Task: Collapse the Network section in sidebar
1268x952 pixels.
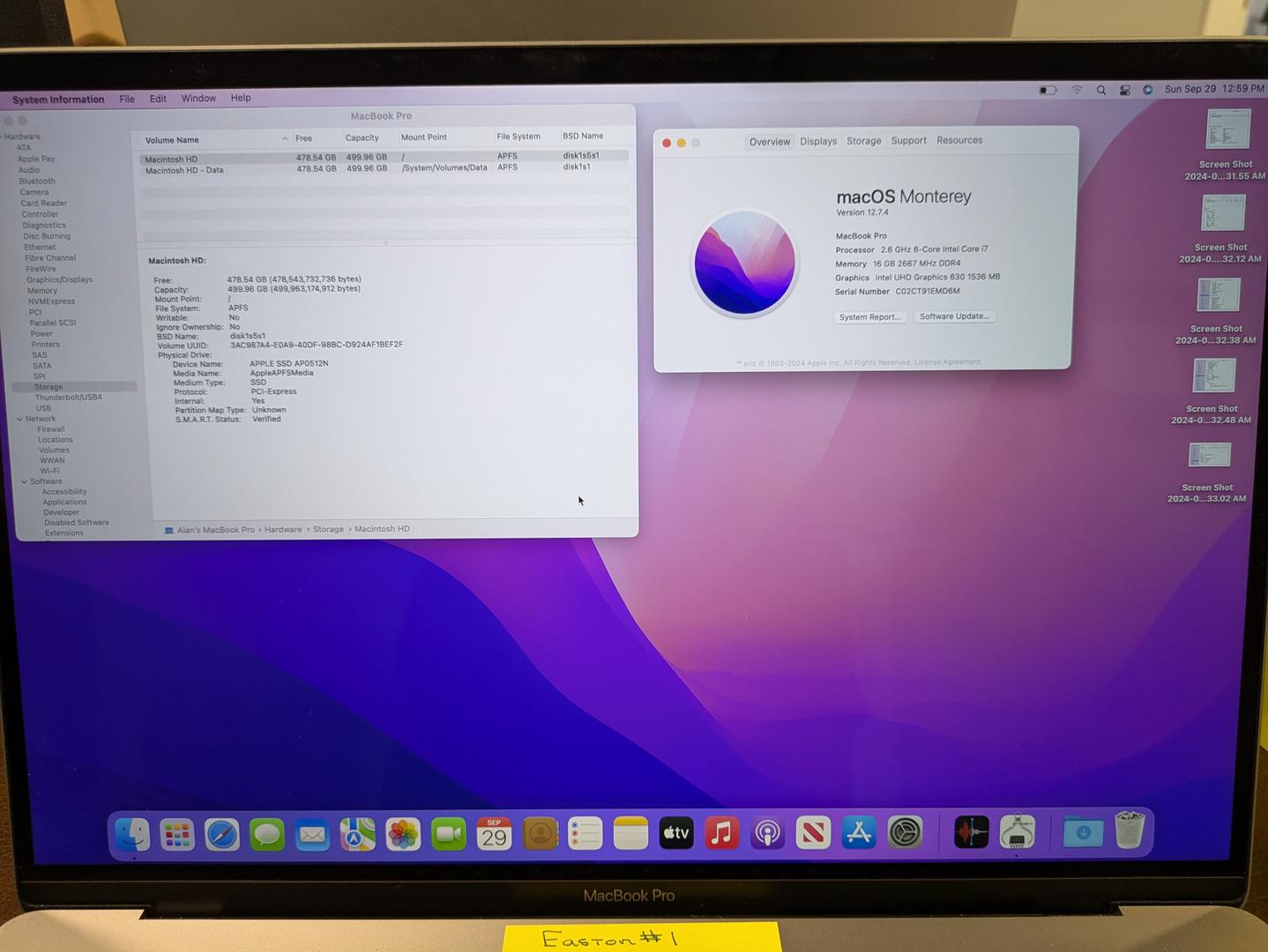Action: (x=19, y=419)
